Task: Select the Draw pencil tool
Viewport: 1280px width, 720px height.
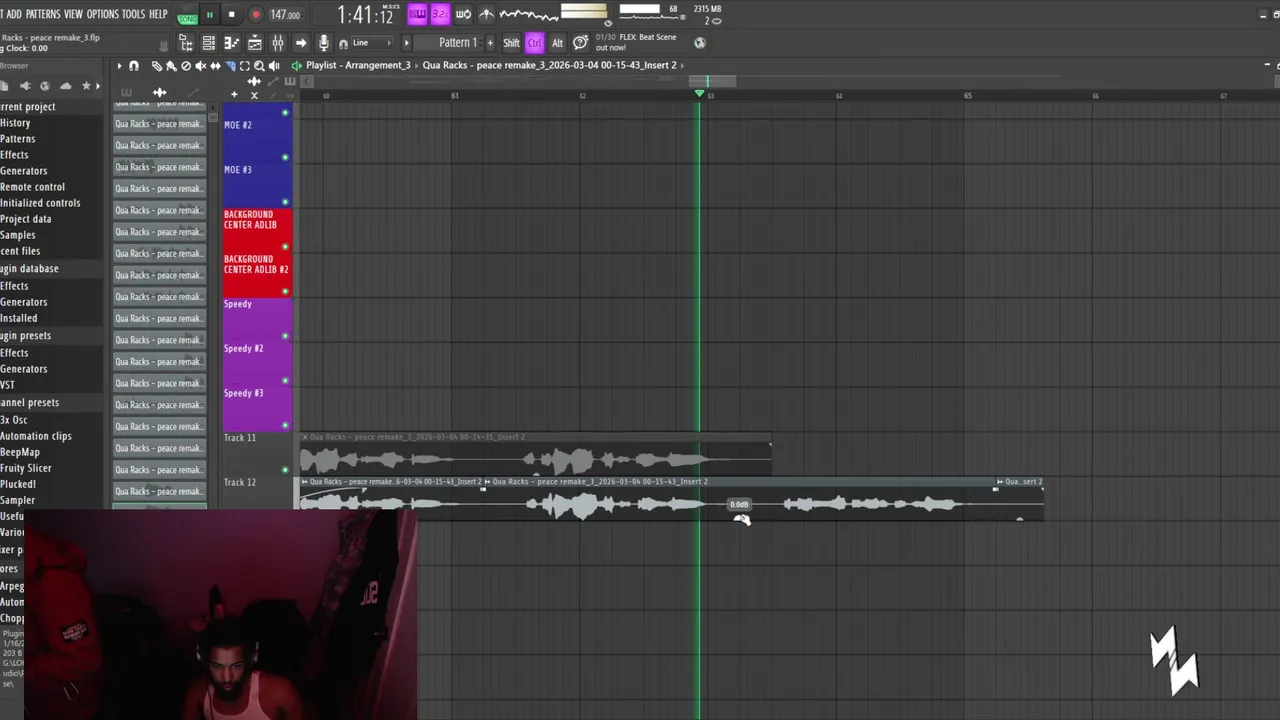Action: click(156, 66)
